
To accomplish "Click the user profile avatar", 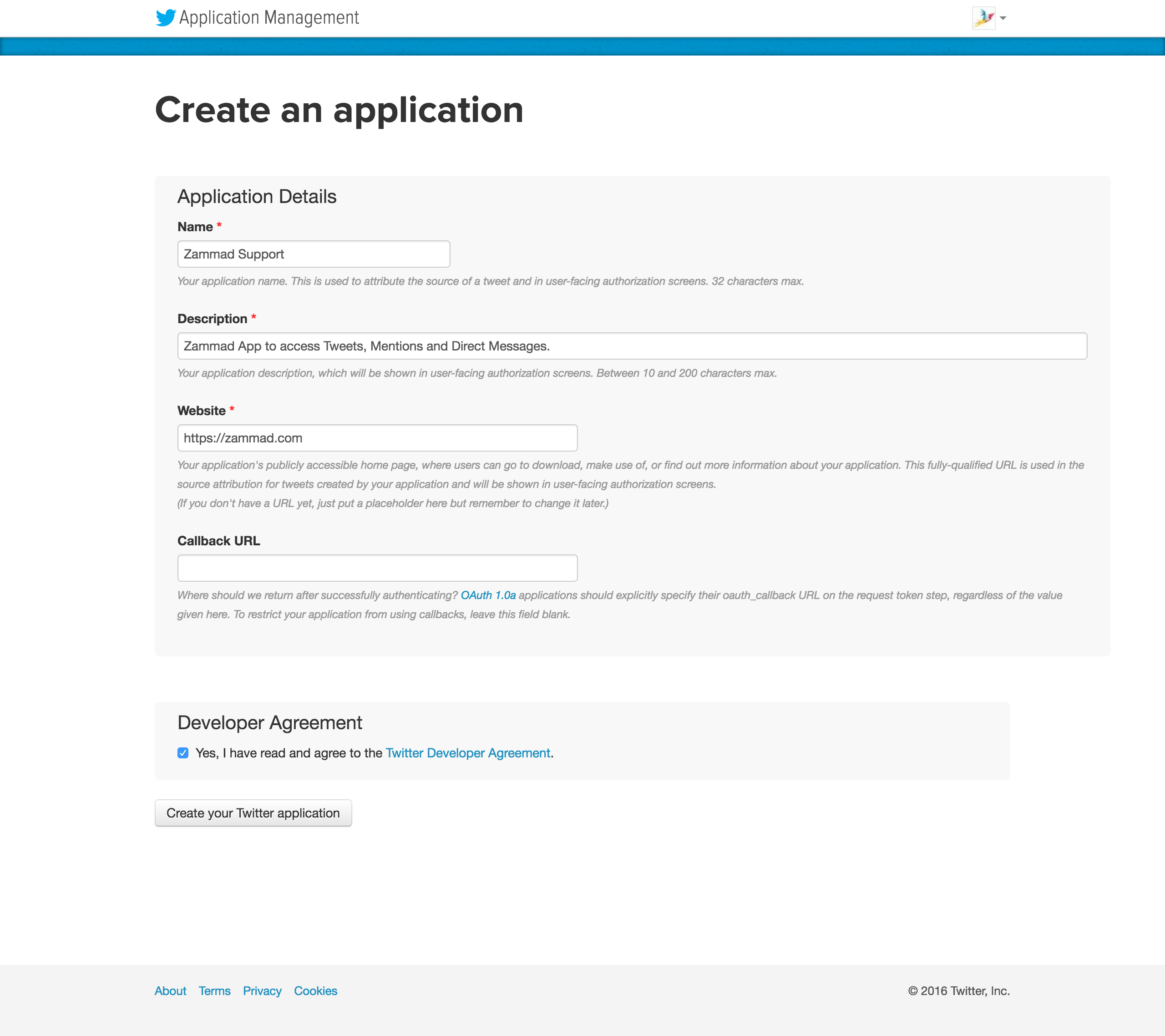I will tap(984, 18).
